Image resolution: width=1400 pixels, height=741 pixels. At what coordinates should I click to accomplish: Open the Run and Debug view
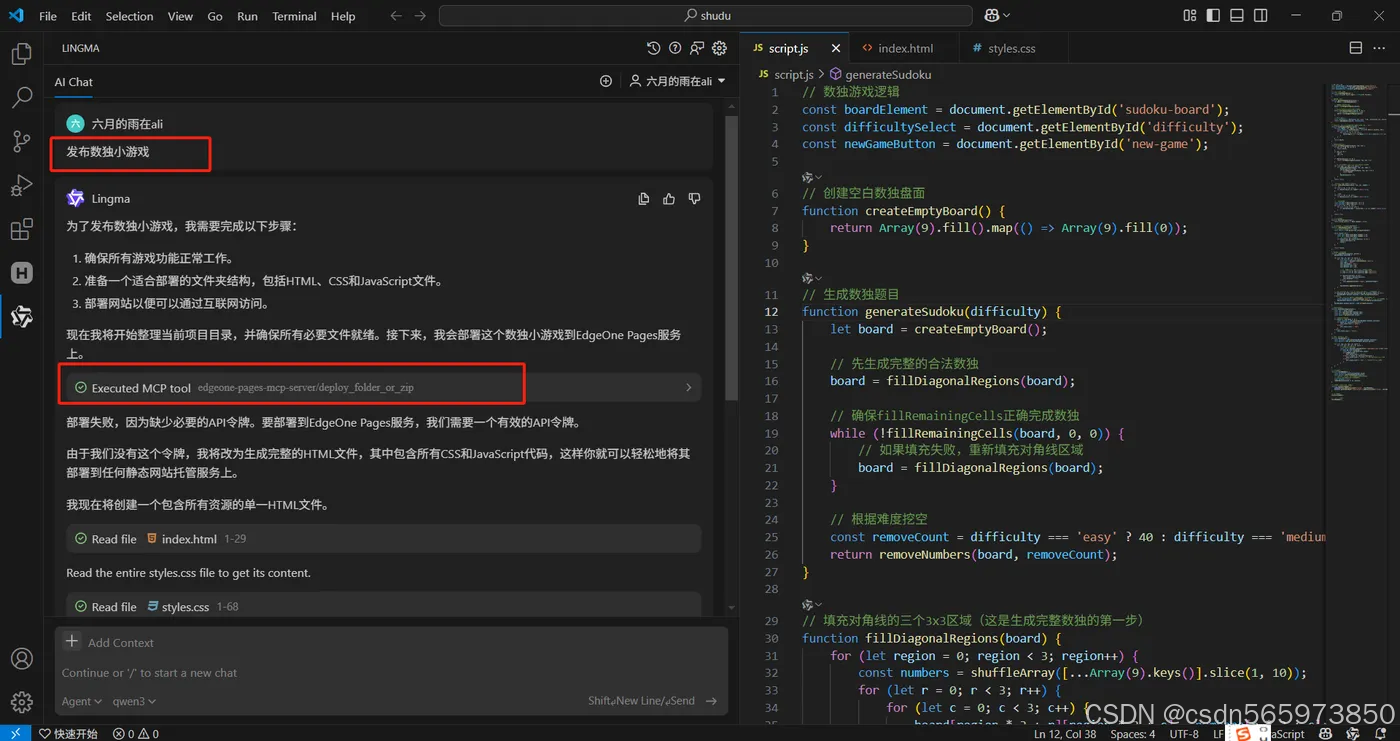[21, 185]
